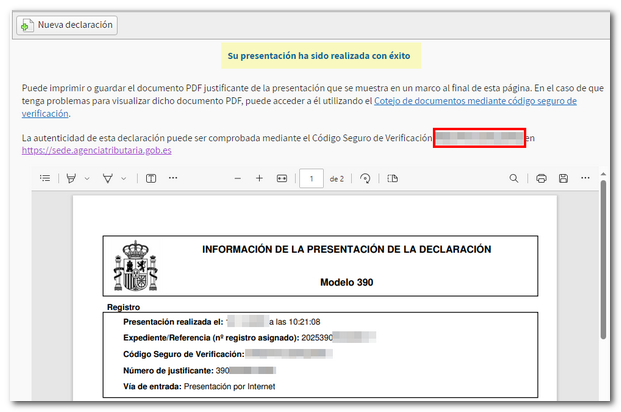
Task: Open the PDF table of contents icon
Action: click(x=45, y=178)
